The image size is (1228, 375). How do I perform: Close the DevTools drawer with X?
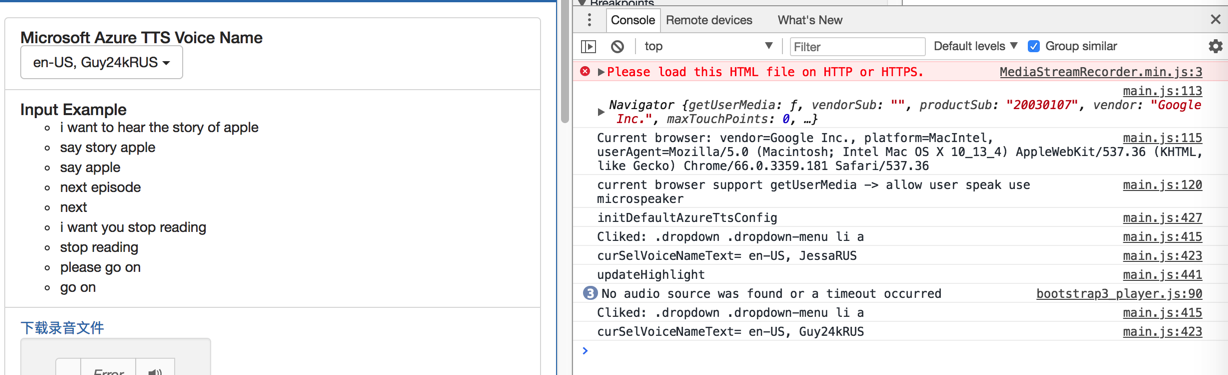pos(1215,20)
